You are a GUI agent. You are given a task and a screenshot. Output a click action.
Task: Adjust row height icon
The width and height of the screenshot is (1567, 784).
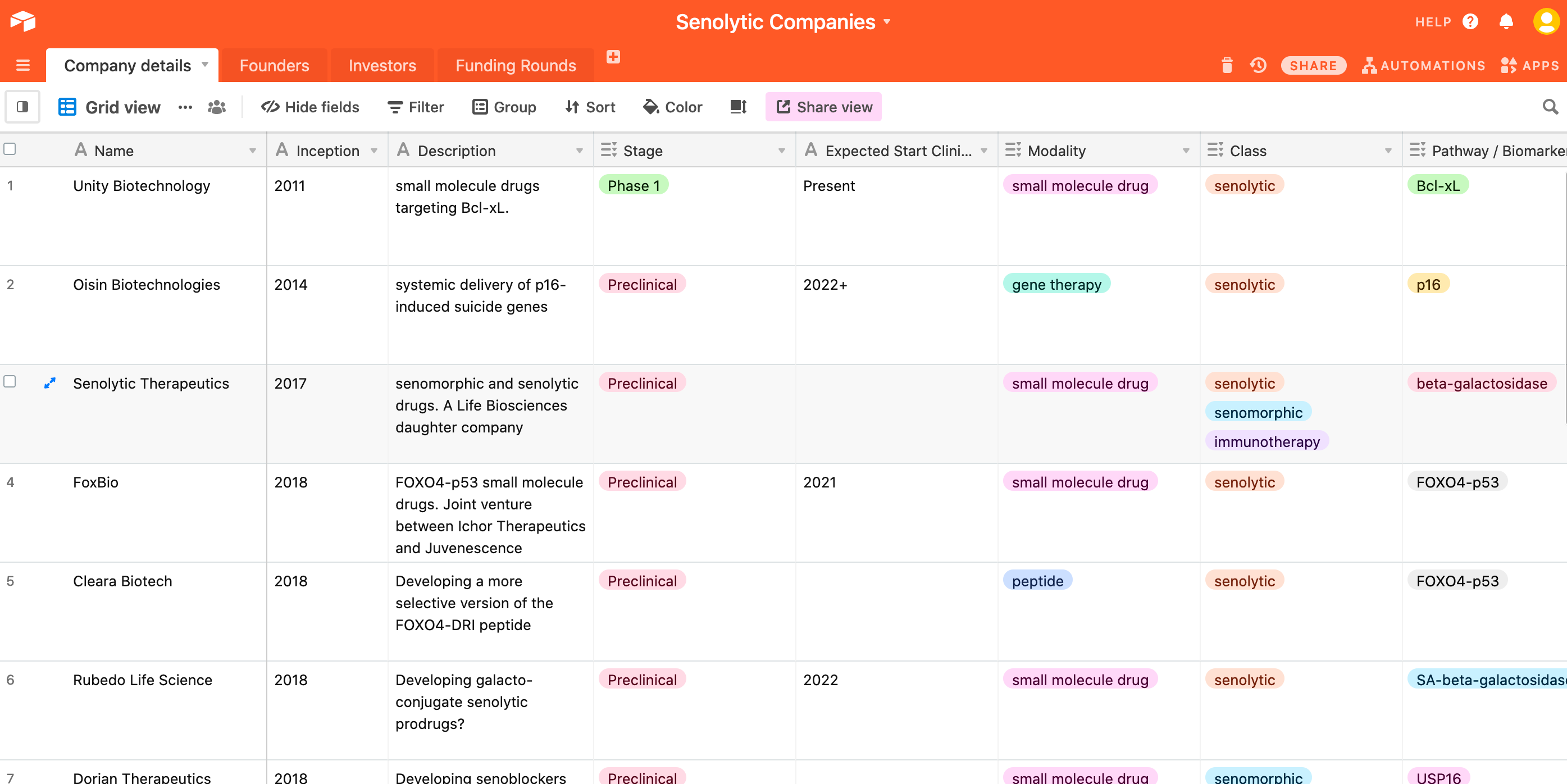tap(739, 107)
